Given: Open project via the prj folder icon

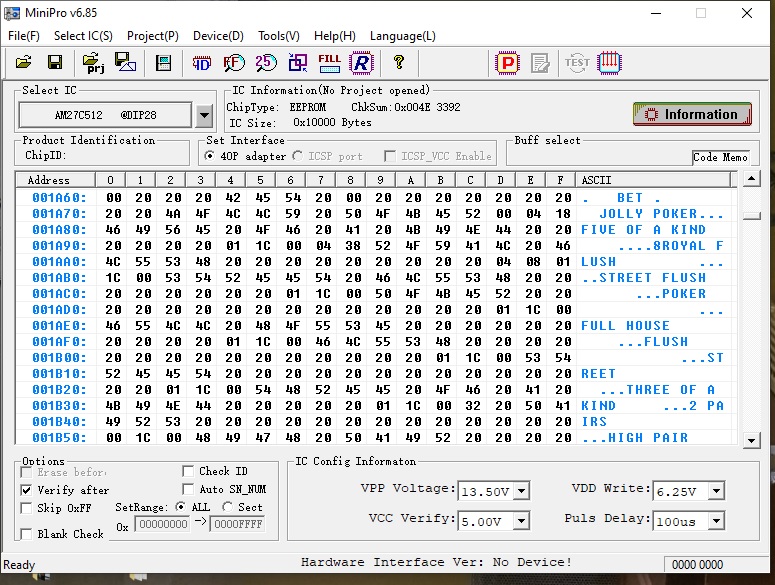Looking at the screenshot, I should tap(93, 63).
